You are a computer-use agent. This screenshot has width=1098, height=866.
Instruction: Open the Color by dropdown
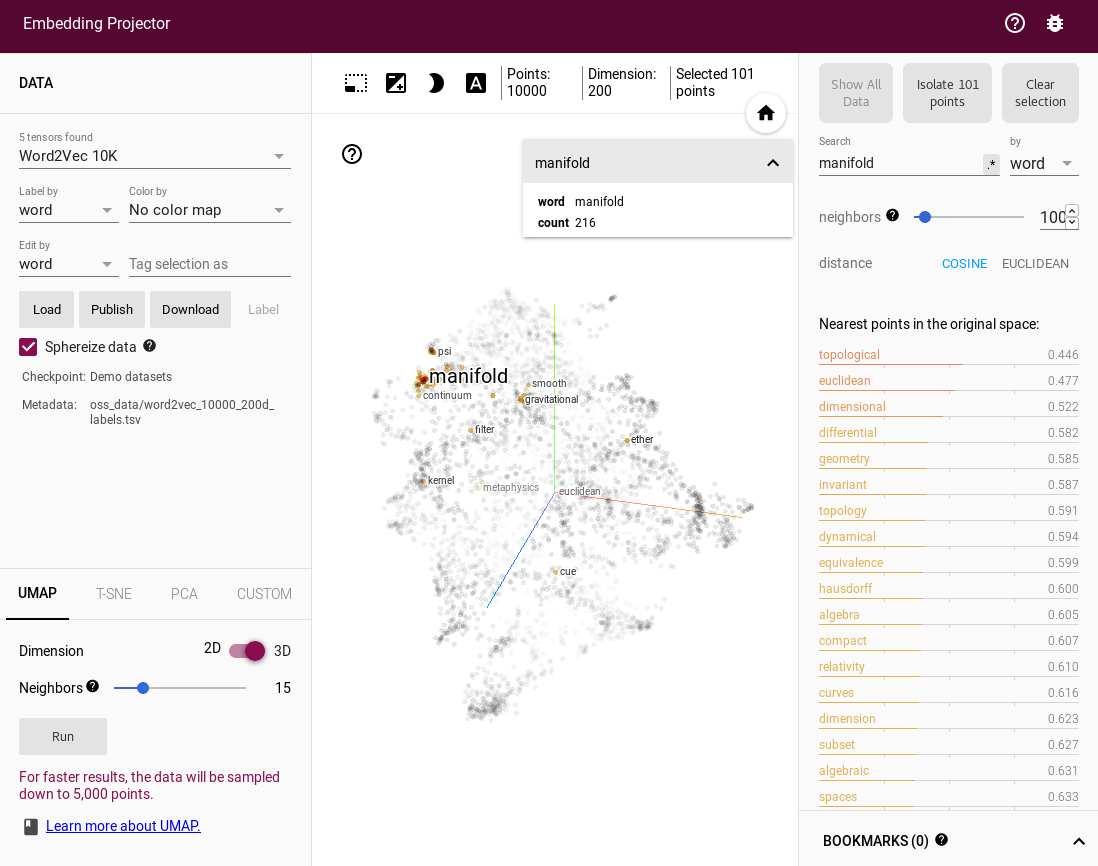[209, 210]
